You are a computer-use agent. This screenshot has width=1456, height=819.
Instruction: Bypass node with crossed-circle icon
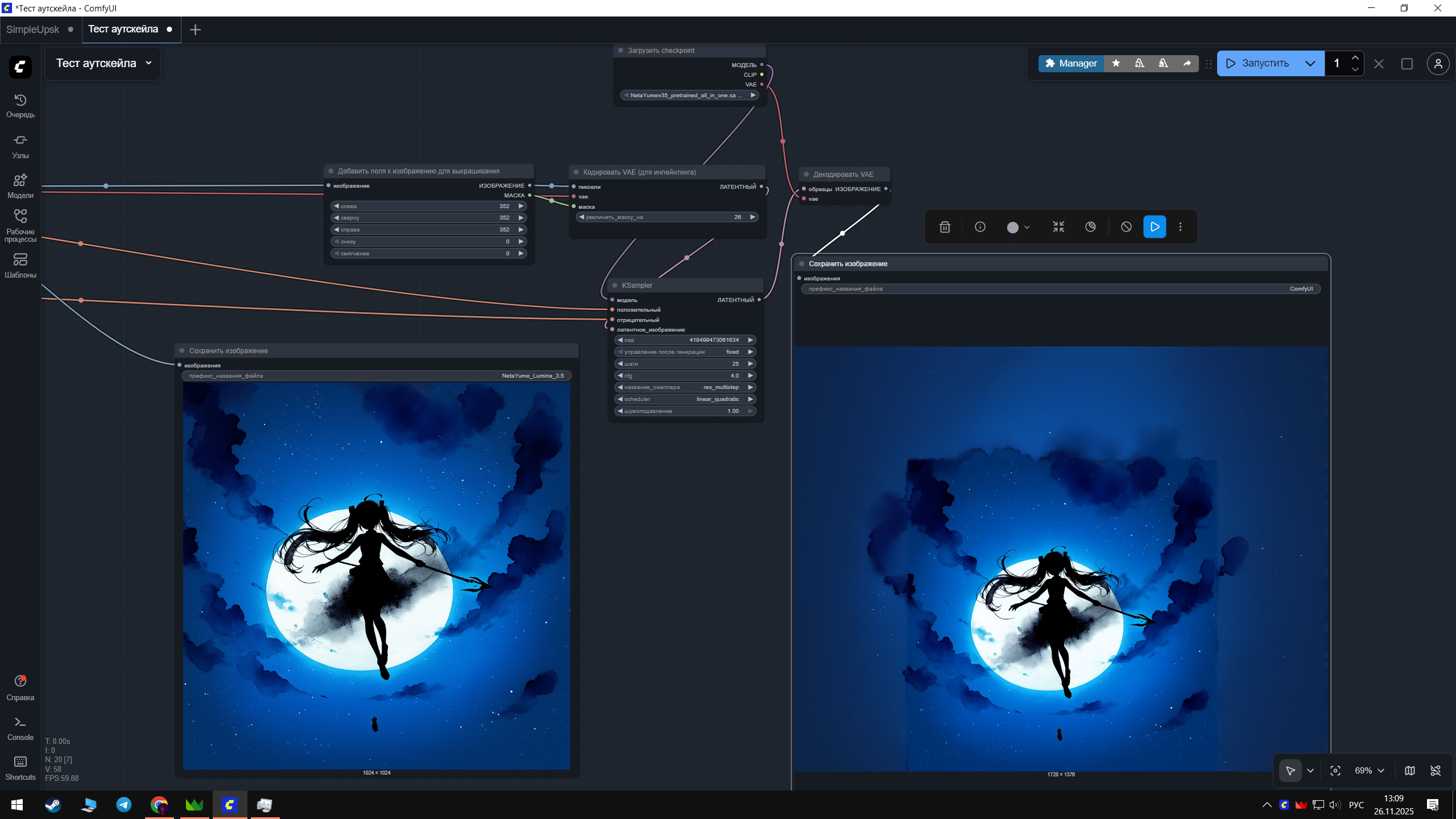click(1126, 227)
